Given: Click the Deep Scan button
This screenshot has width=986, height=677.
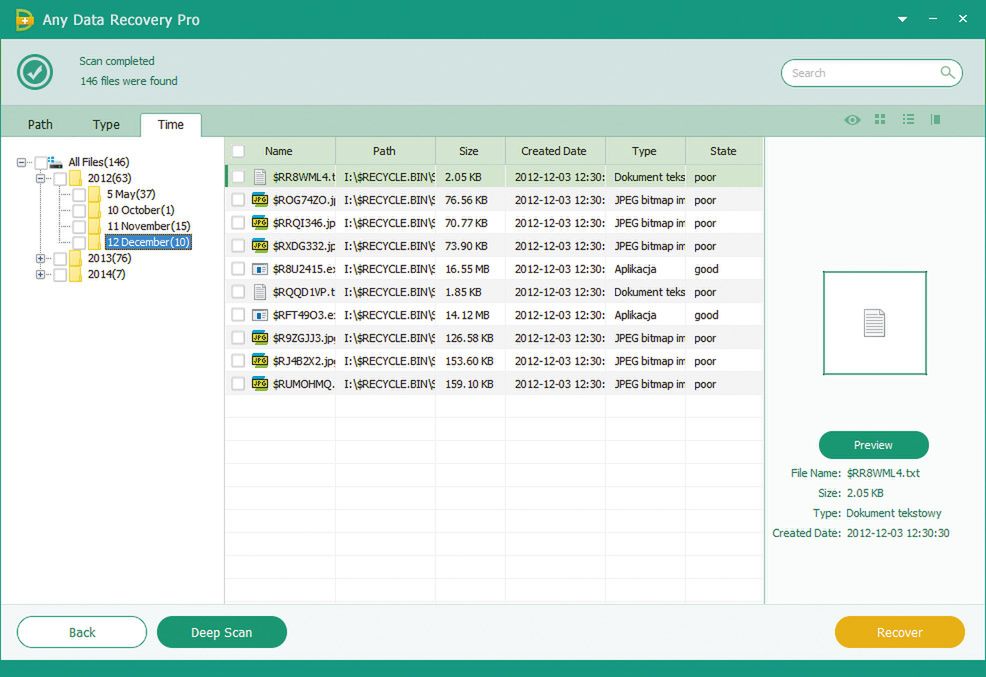Looking at the screenshot, I should pyautogui.click(x=222, y=632).
